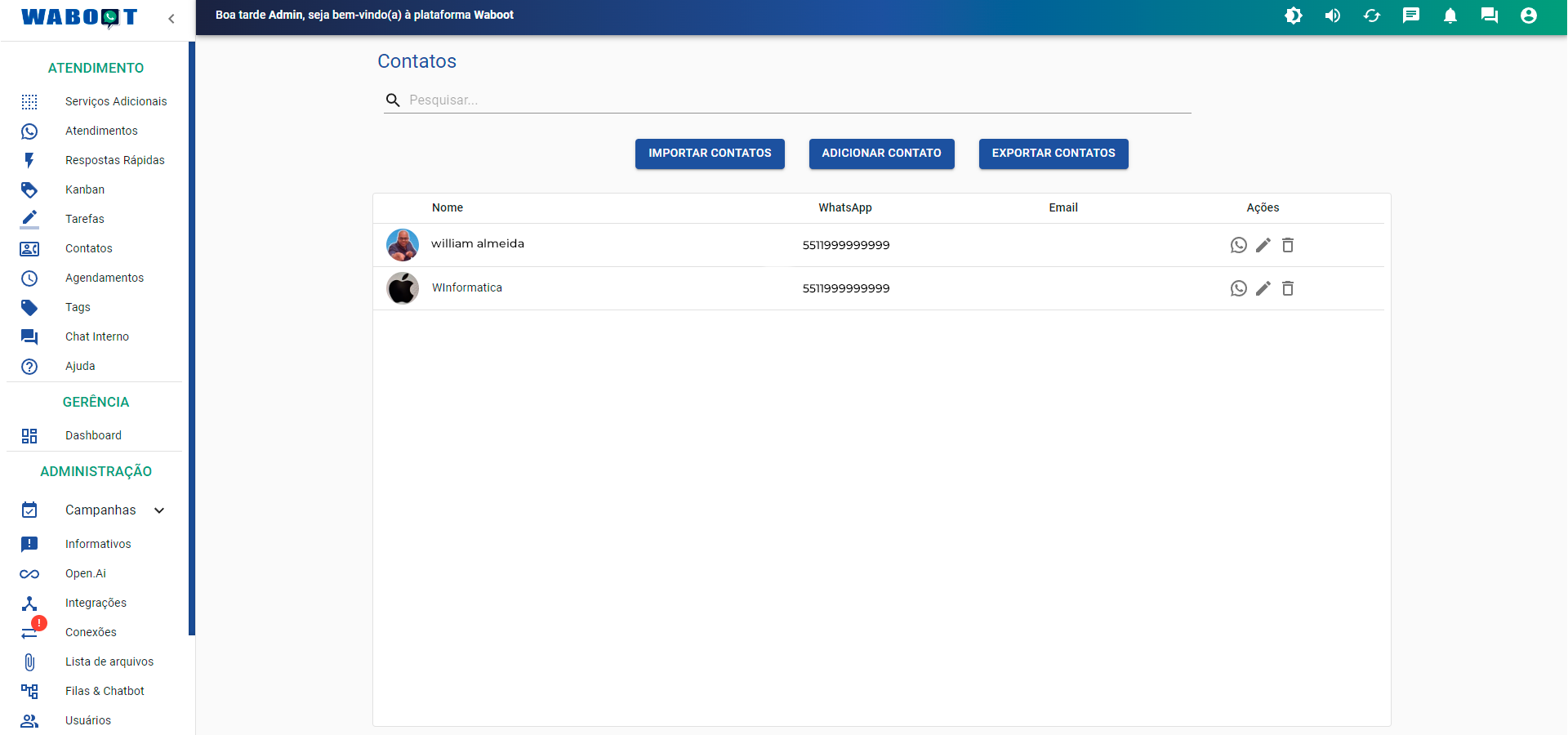Click the Conexões icon with red alert badge

point(32,629)
